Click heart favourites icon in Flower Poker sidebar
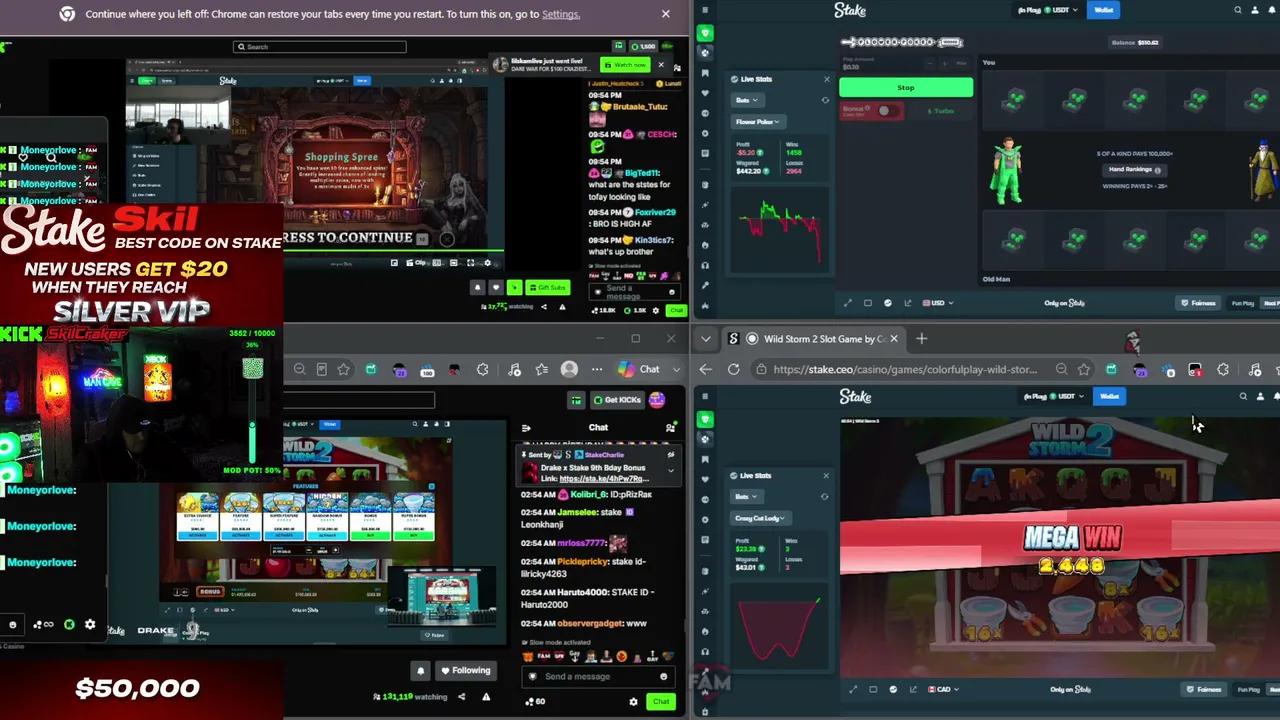The width and height of the screenshot is (1280, 720). point(705,93)
